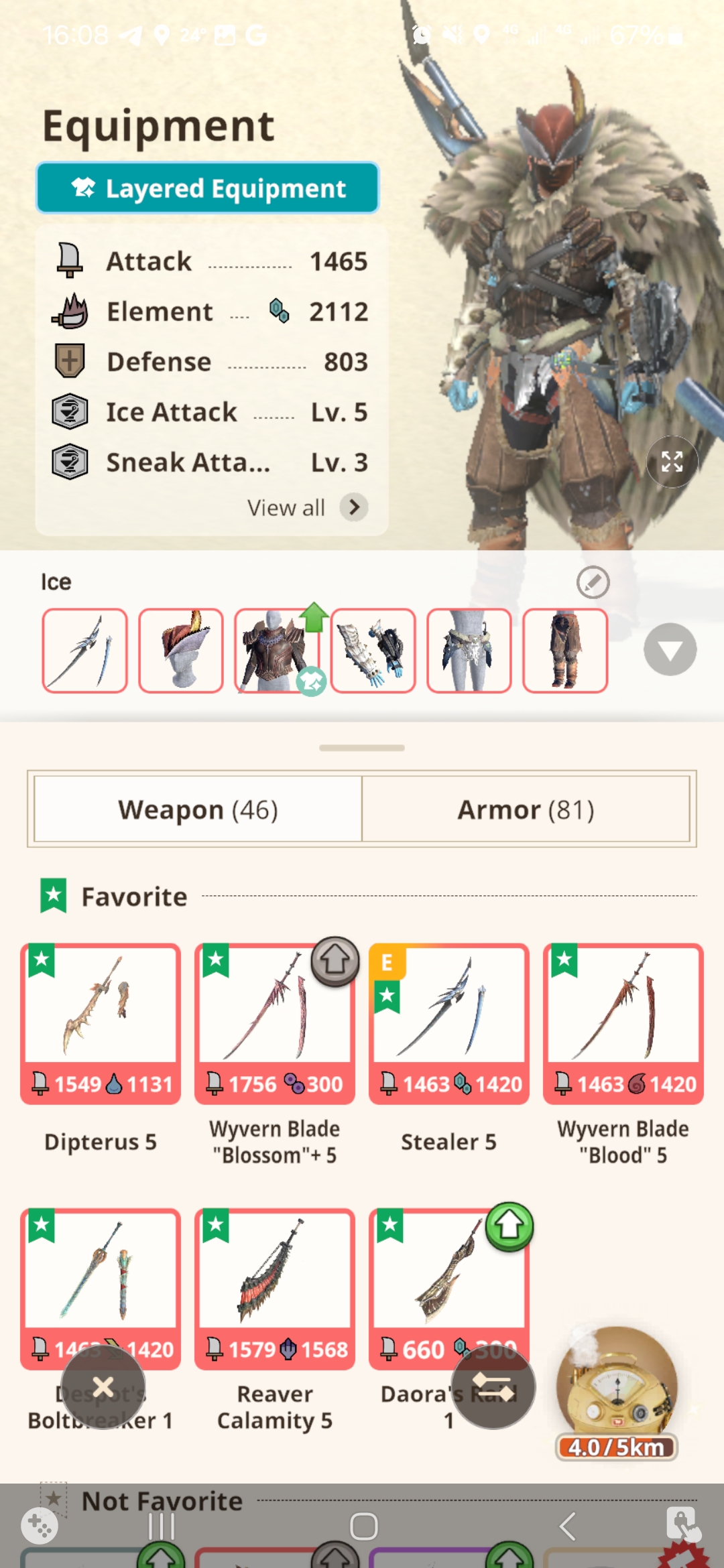Select chest armor slot with upgrade arrow
Viewport: 724px width, 1568px height.
coord(276,651)
